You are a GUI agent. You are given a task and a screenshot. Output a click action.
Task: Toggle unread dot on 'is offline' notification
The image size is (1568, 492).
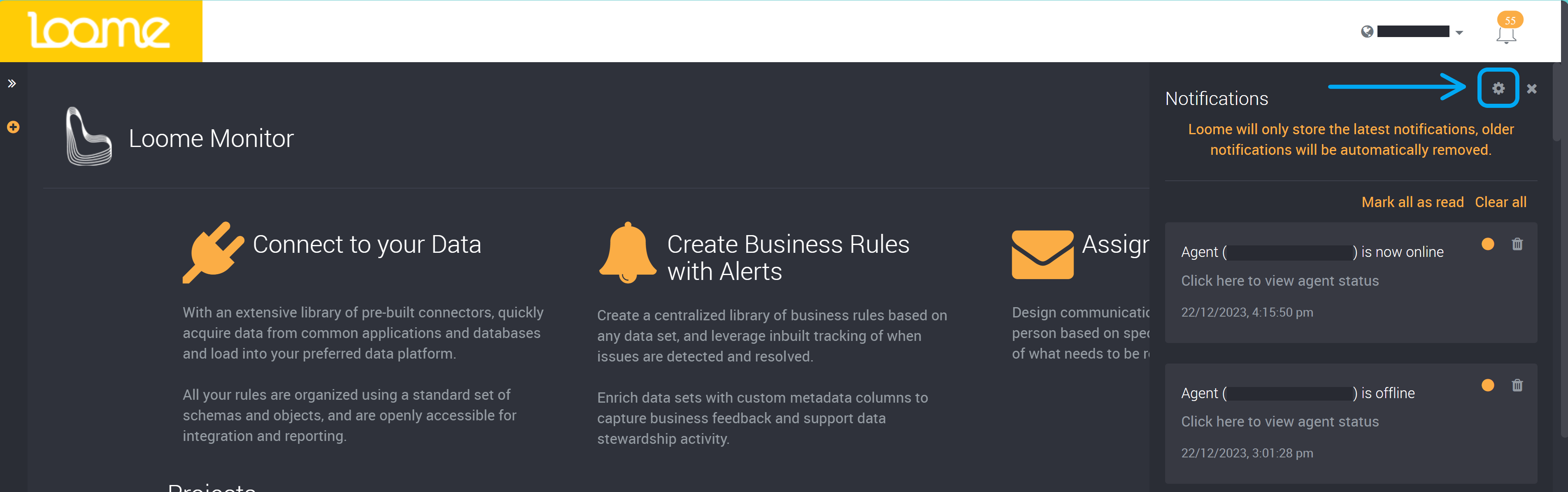coord(1488,385)
